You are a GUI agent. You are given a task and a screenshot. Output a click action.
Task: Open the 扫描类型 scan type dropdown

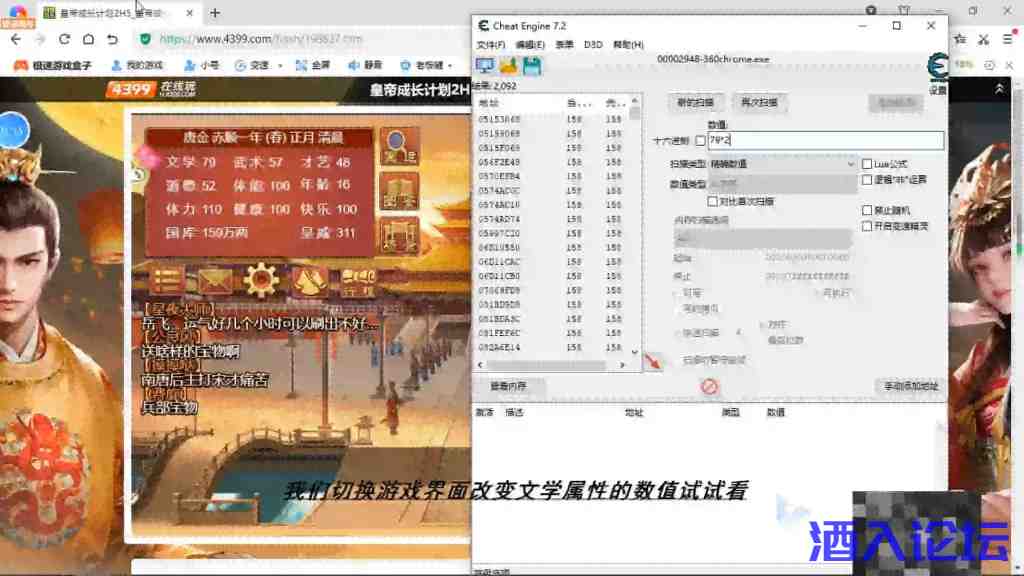pos(780,163)
